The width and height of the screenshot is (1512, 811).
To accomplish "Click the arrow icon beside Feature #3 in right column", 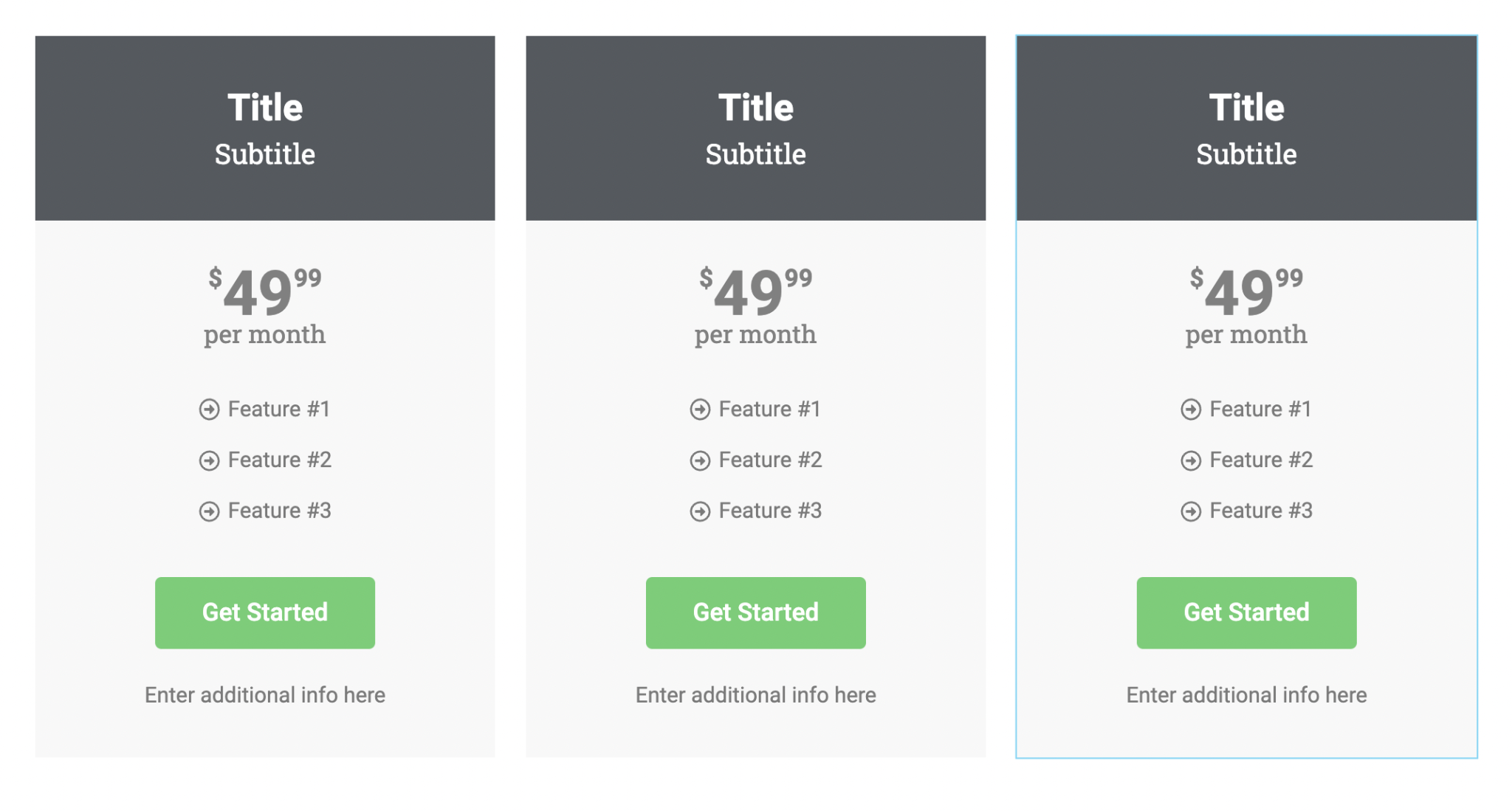I will tap(1191, 510).
